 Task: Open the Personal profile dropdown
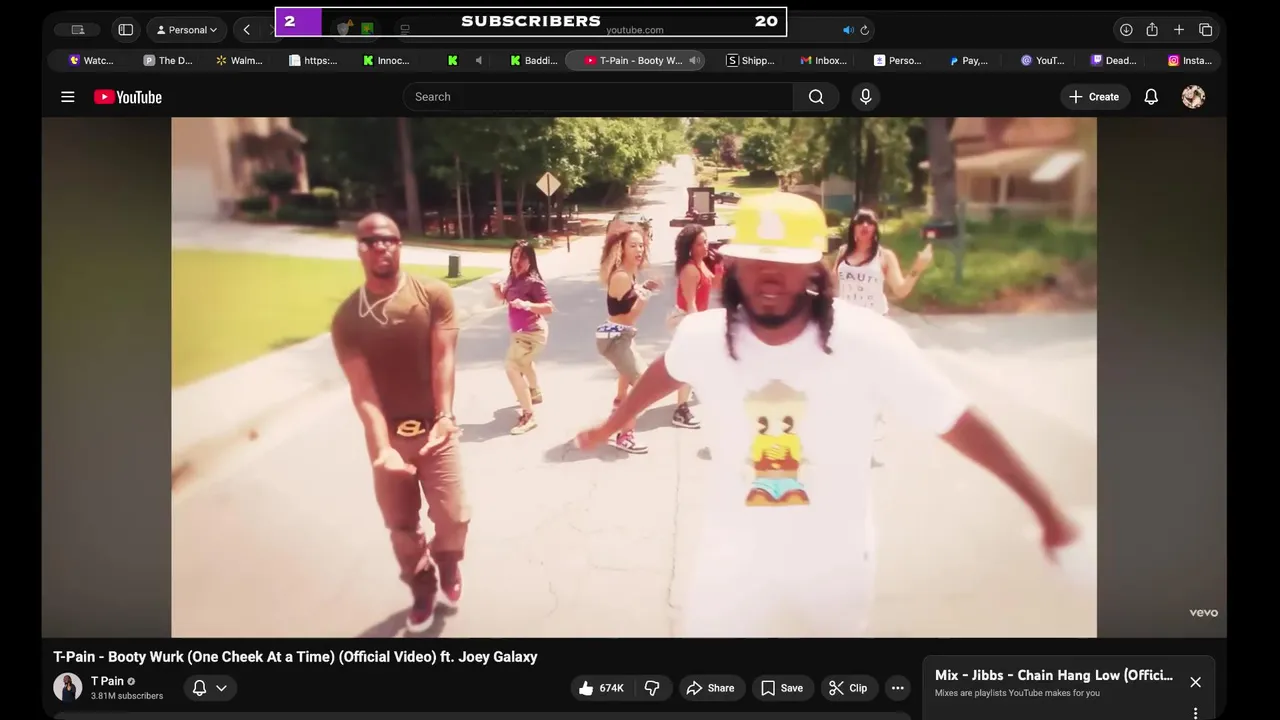click(x=187, y=30)
